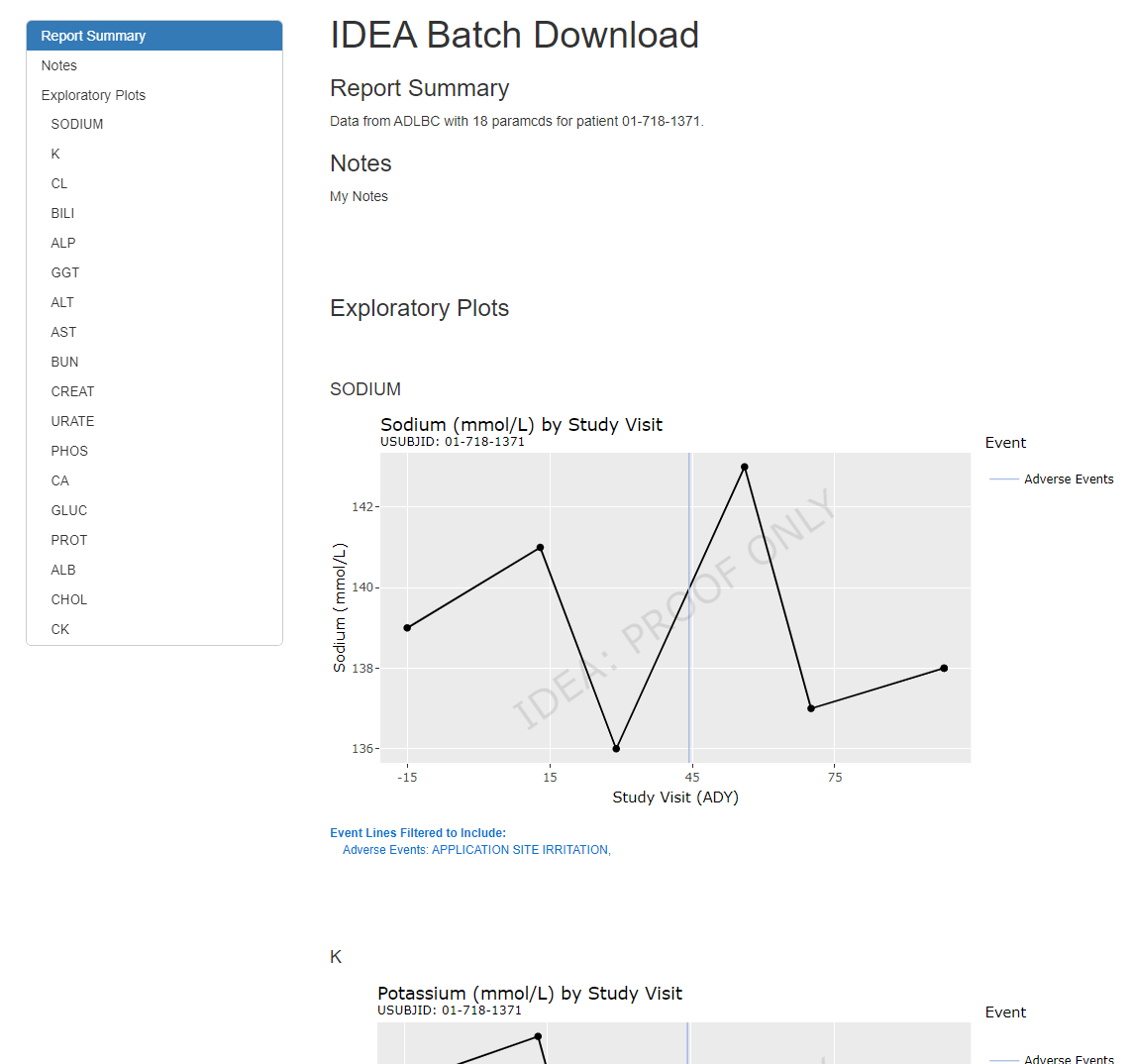Navigate to the SODIUM plot

tap(154, 124)
